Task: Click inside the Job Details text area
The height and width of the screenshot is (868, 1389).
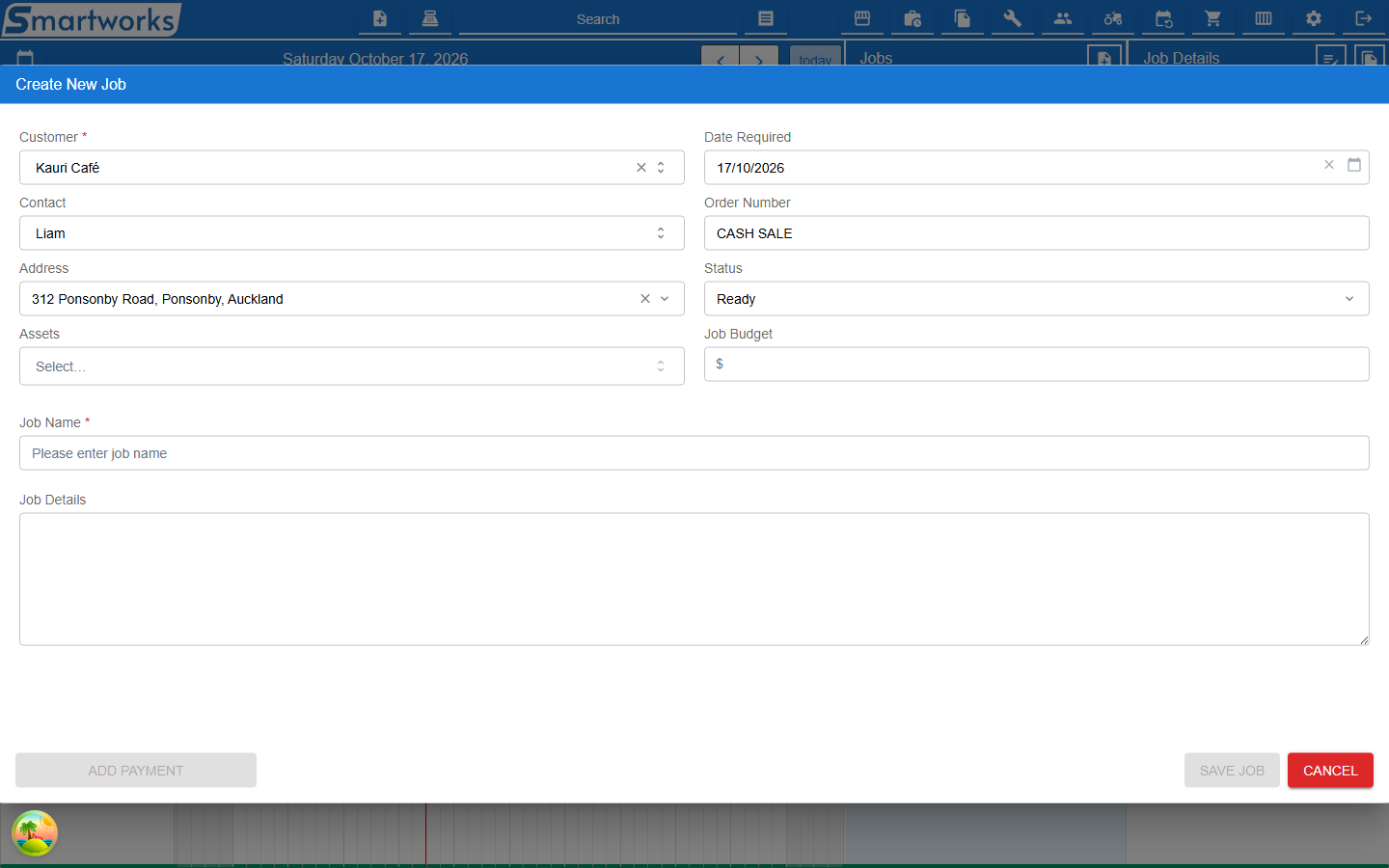Action: pyautogui.click(x=694, y=580)
